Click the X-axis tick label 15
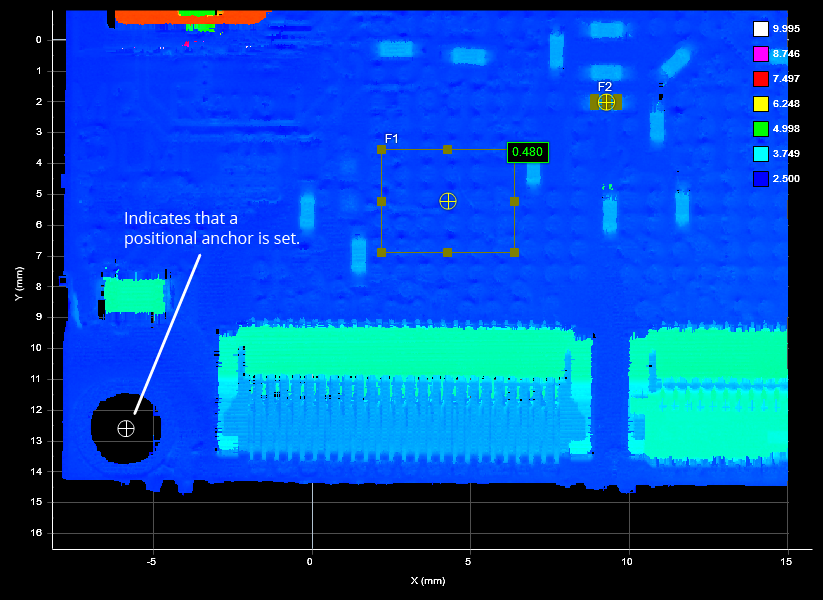Viewport: 823px width, 601px height. click(788, 562)
